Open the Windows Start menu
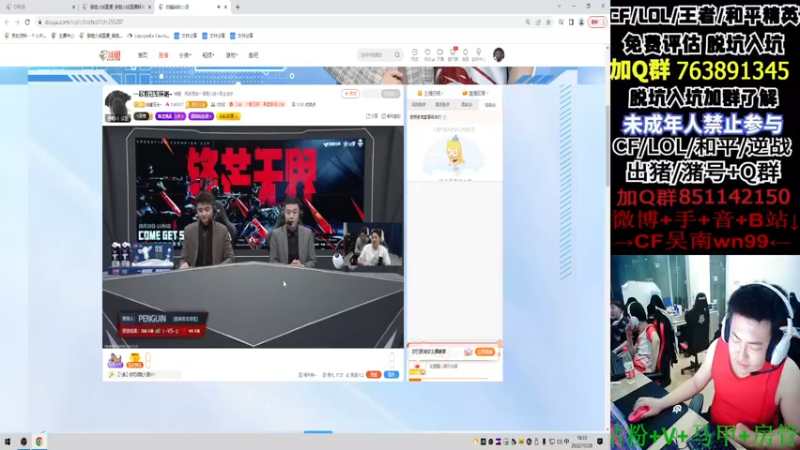This screenshot has height=450, width=800. (x=7, y=442)
